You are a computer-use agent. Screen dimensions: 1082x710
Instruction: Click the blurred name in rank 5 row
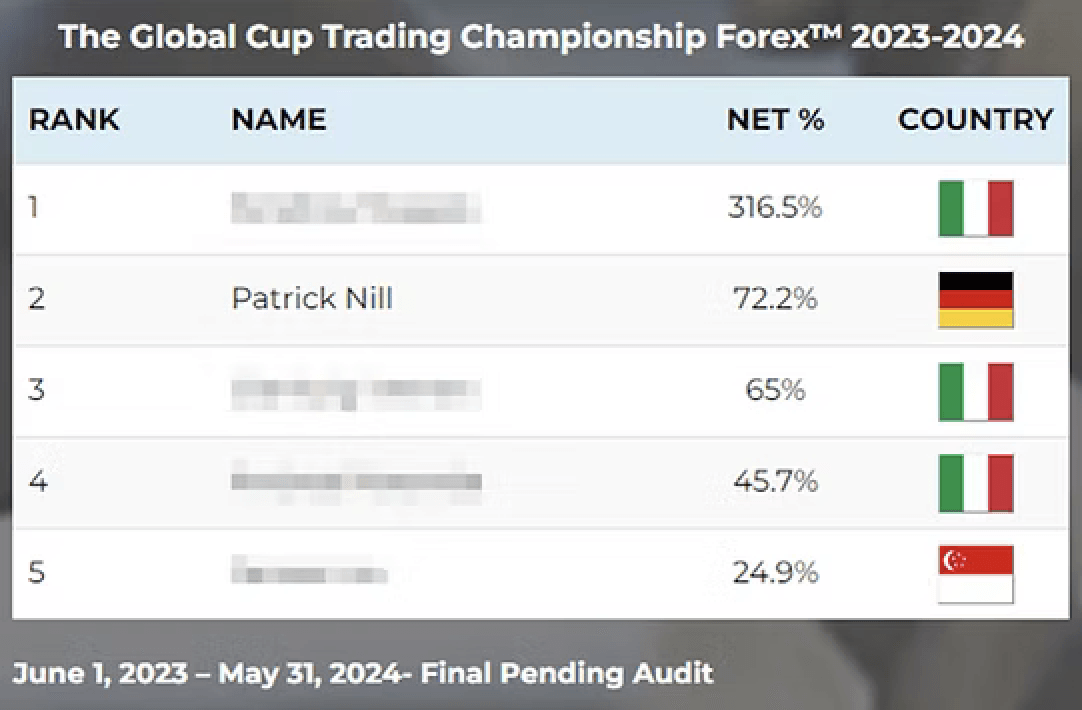[308, 573]
